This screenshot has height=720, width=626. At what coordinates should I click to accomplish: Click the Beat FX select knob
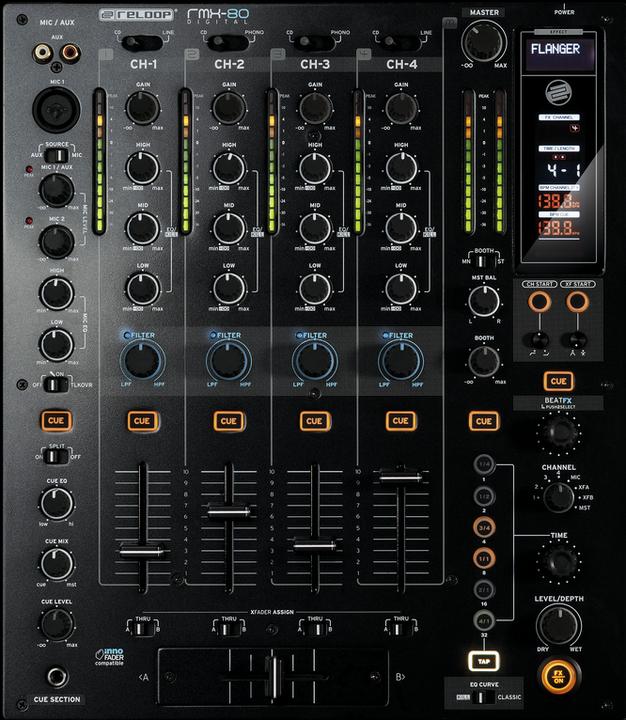pos(558,432)
